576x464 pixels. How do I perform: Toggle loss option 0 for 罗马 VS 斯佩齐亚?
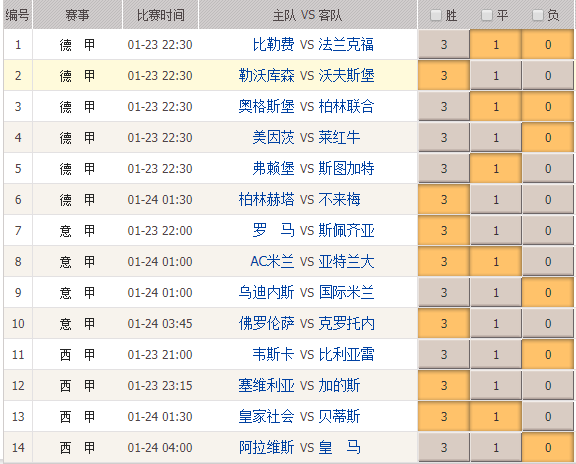click(x=548, y=230)
